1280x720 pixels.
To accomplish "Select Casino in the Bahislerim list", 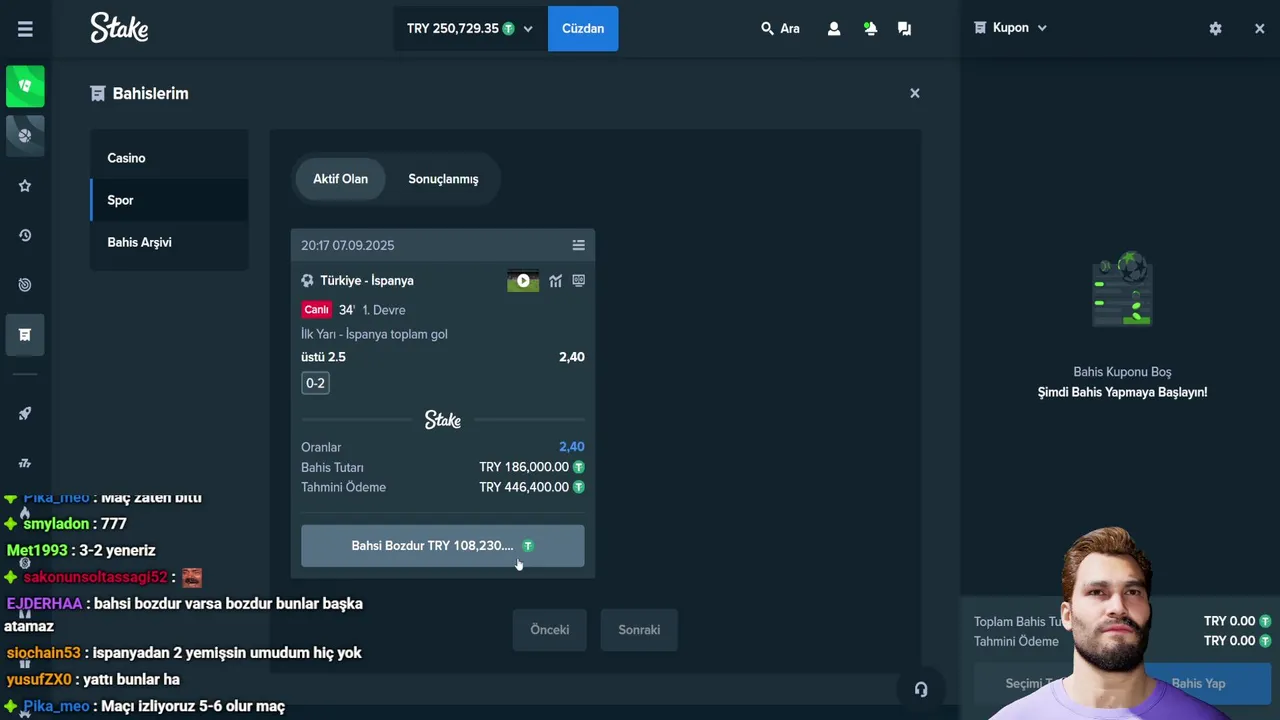I will tap(169, 158).
